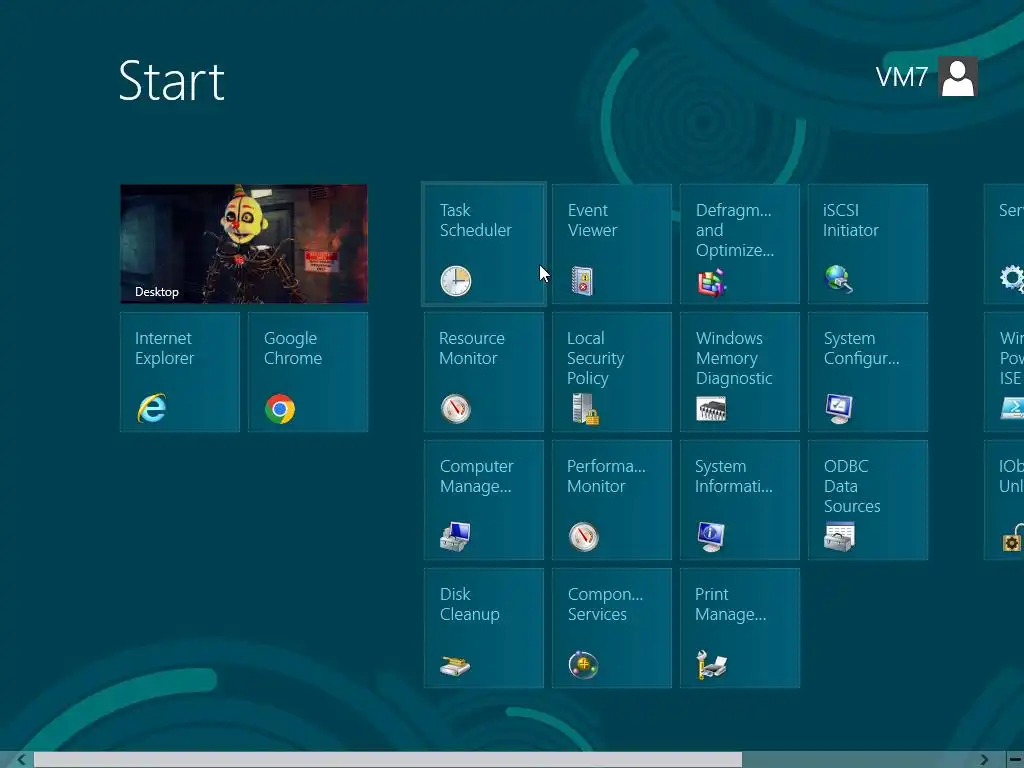This screenshot has width=1024, height=768.
Task: Click the VM7 user avatar picture
Action: coord(958,77)
